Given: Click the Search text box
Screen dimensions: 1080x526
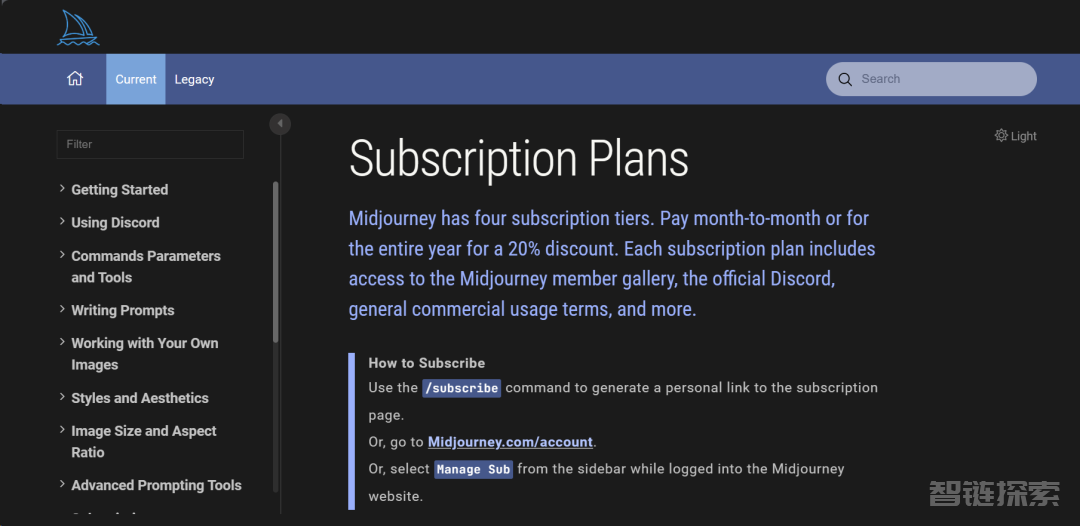Looking at the screenshot, I should click(x=940, y=79).
